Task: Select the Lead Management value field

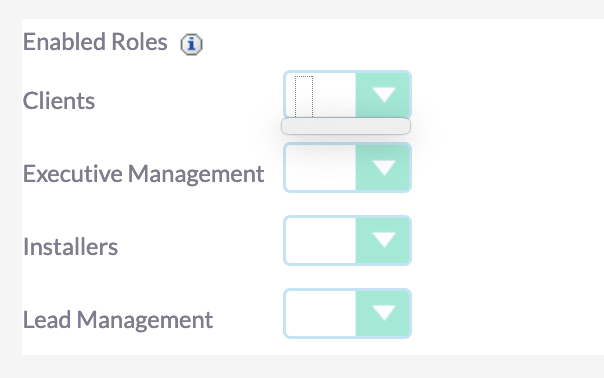Action: [320, 313]
